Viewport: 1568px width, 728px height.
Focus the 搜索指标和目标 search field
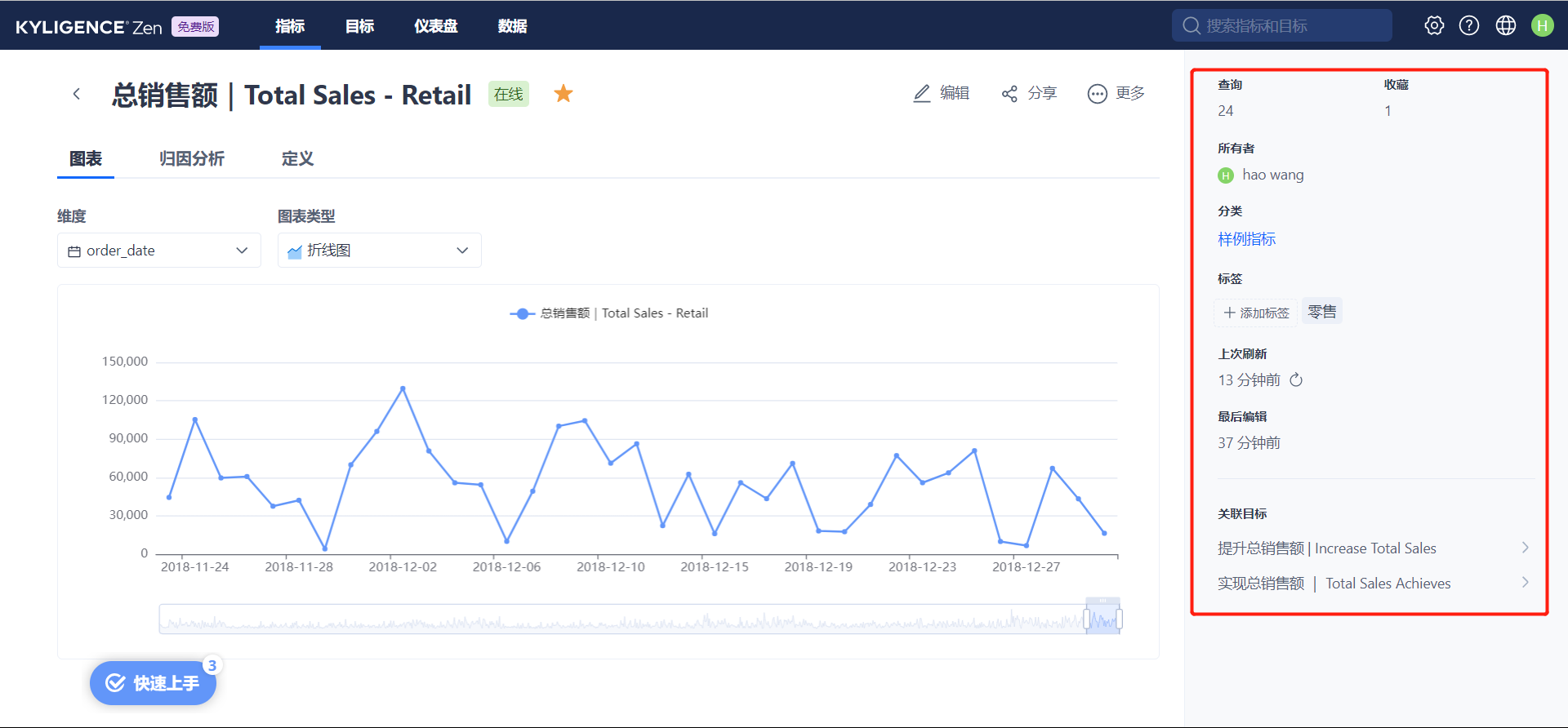coord(1282,25)
